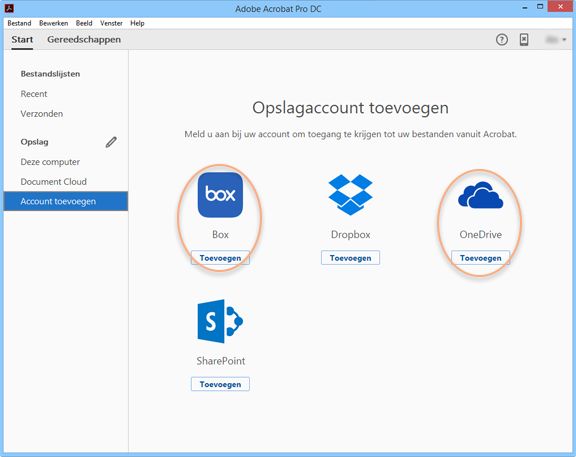
Task: Click the Acrobat application icon in the title bar
Action: tap(9, 8)
